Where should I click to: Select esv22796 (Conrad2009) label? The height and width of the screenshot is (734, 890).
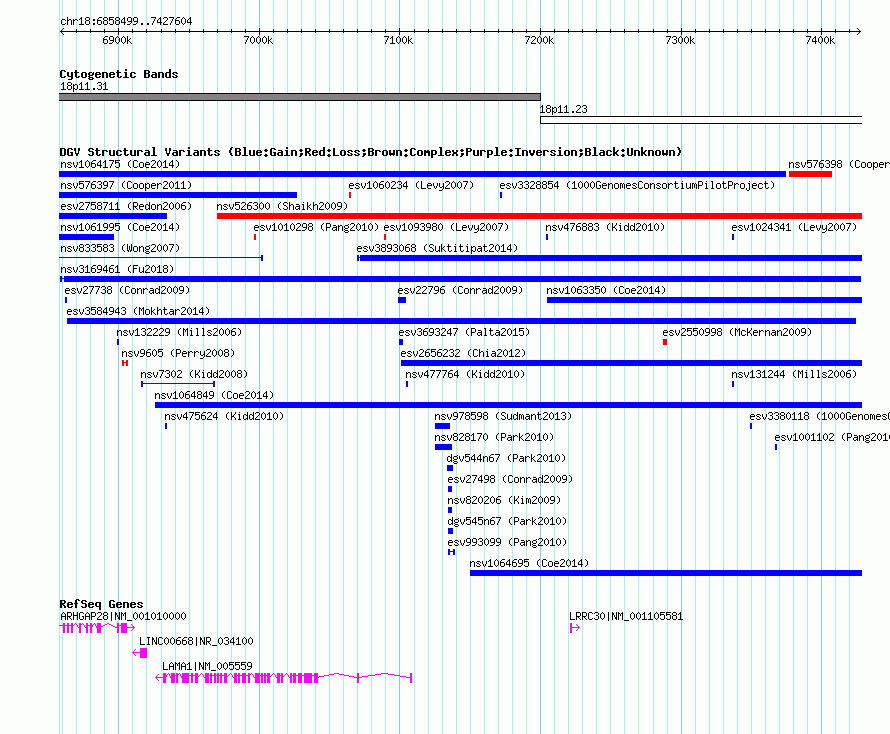click(460, 290)
